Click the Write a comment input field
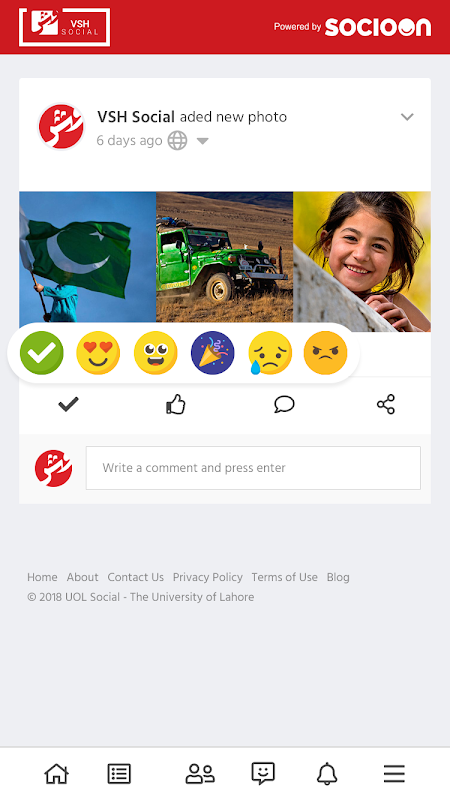 pyautogui.click(x=253, y=468)
